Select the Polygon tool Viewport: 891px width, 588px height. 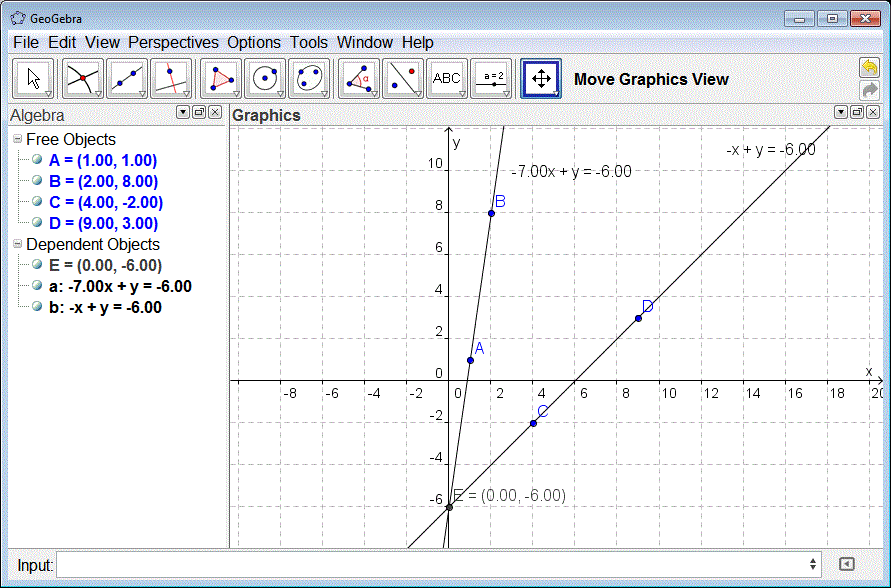221,78
